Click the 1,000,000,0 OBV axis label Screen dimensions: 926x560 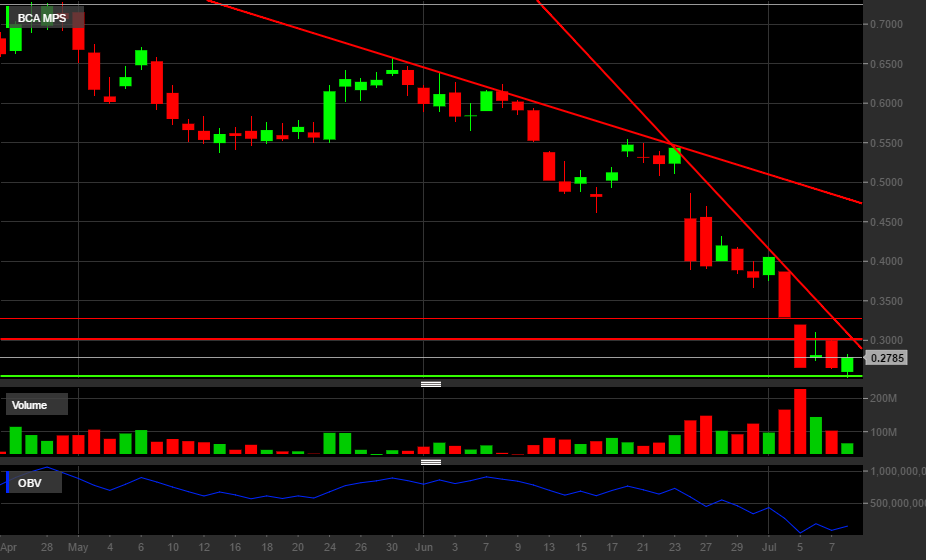pyautogui.click(x=898, y=471)
